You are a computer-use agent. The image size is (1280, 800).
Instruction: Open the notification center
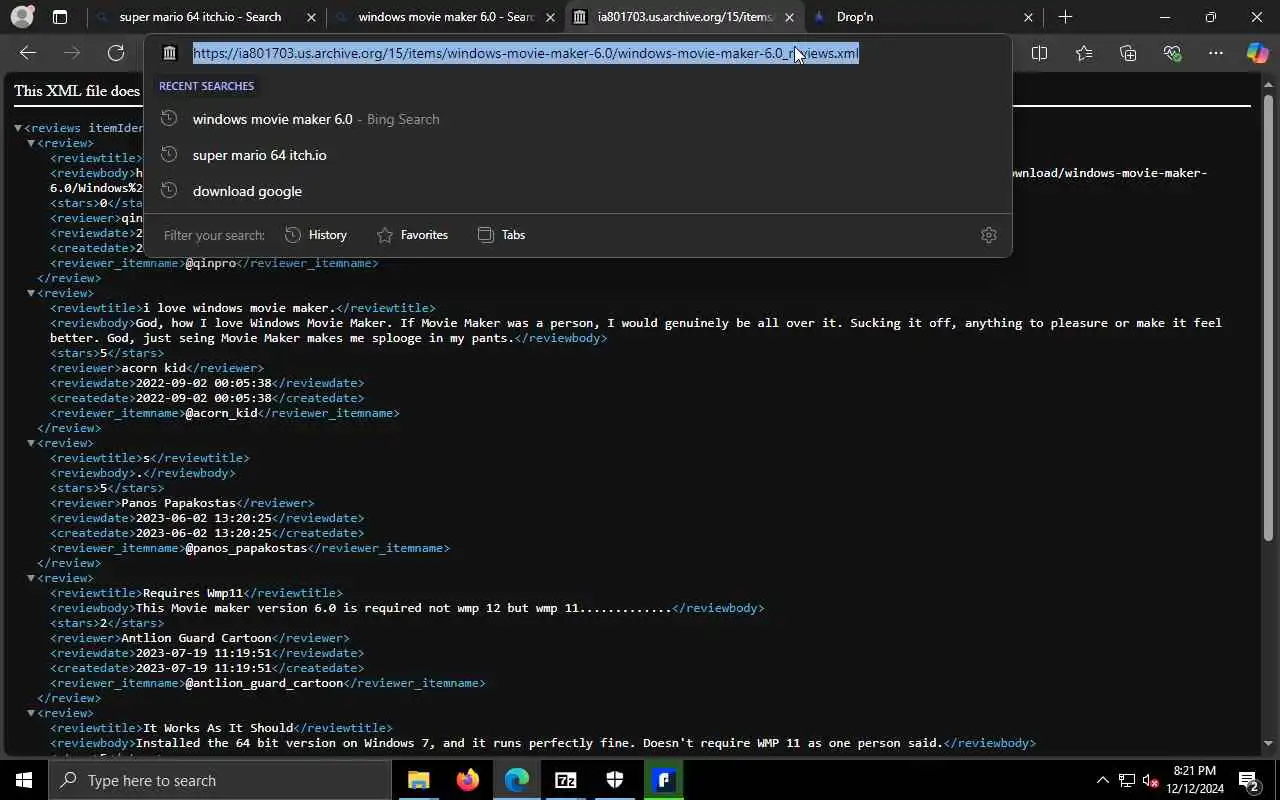1249,780
